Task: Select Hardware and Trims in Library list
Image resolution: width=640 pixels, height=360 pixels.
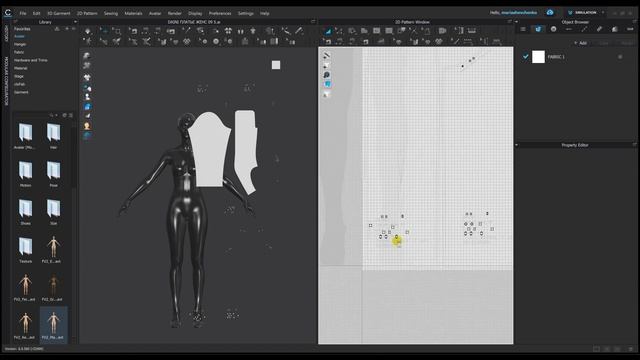Action: pyautogui.click(x=31, y=60)
